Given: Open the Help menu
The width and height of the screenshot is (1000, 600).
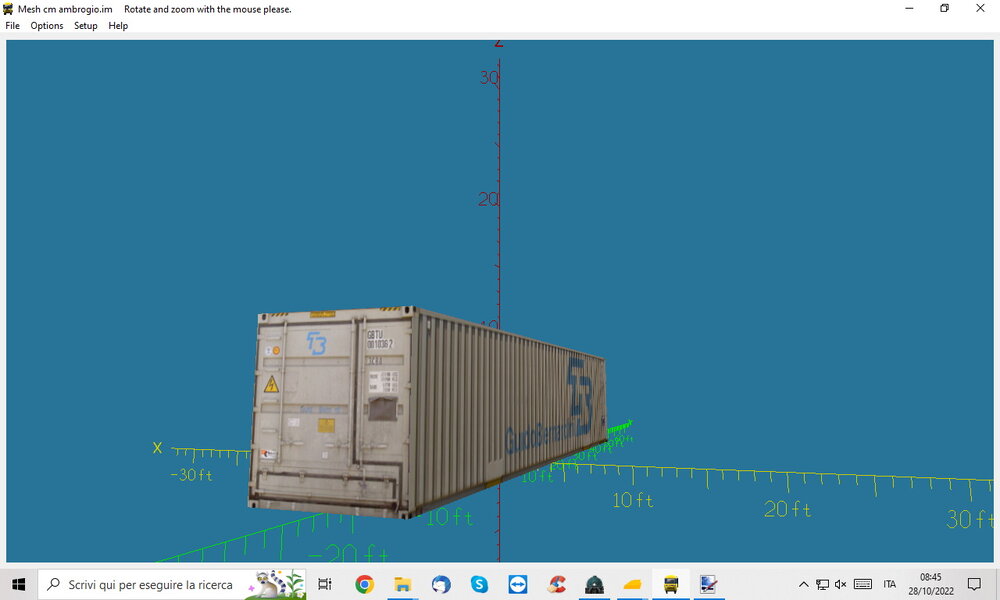Looking at the screenshot, I should click(118, 26).
